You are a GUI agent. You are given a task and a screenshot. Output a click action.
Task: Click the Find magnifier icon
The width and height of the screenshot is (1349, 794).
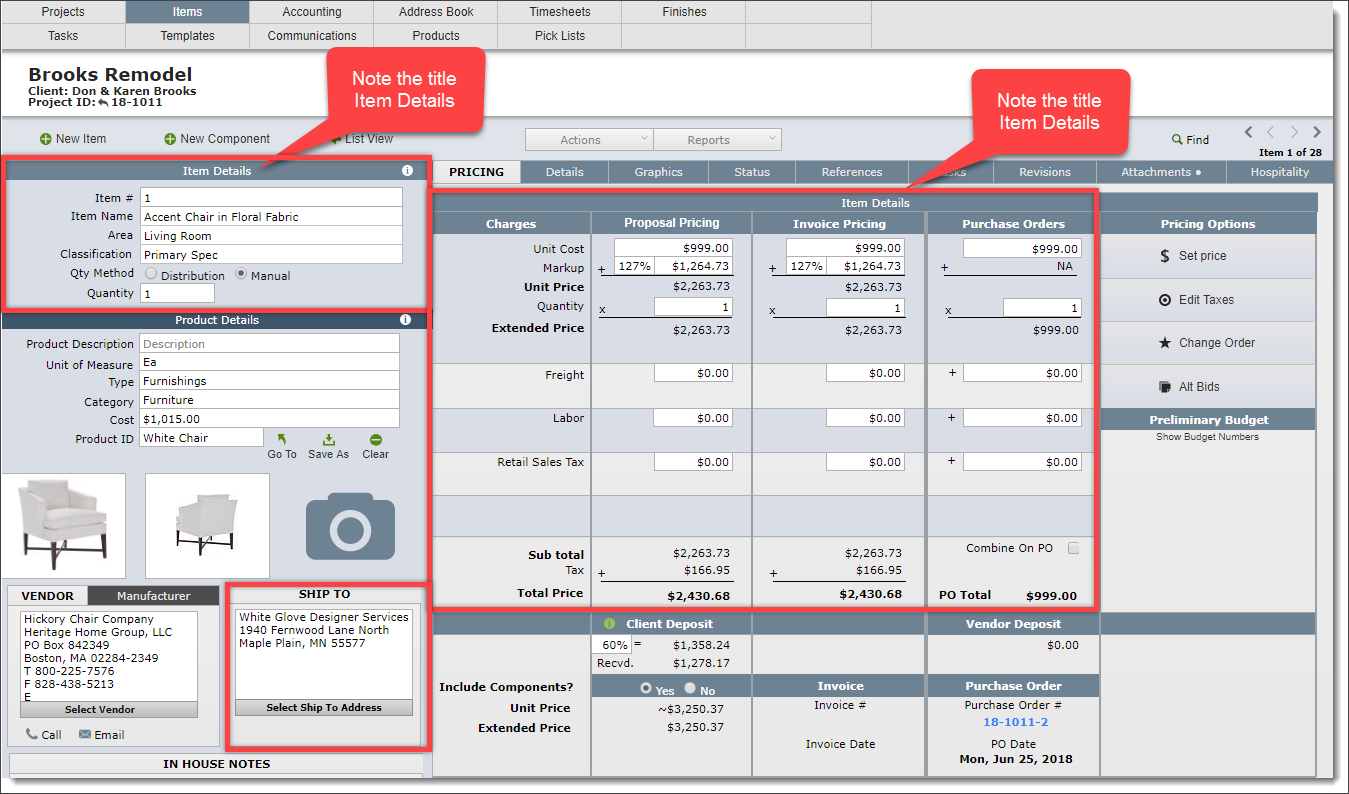pyautogui.click(x=1178, y=140)
